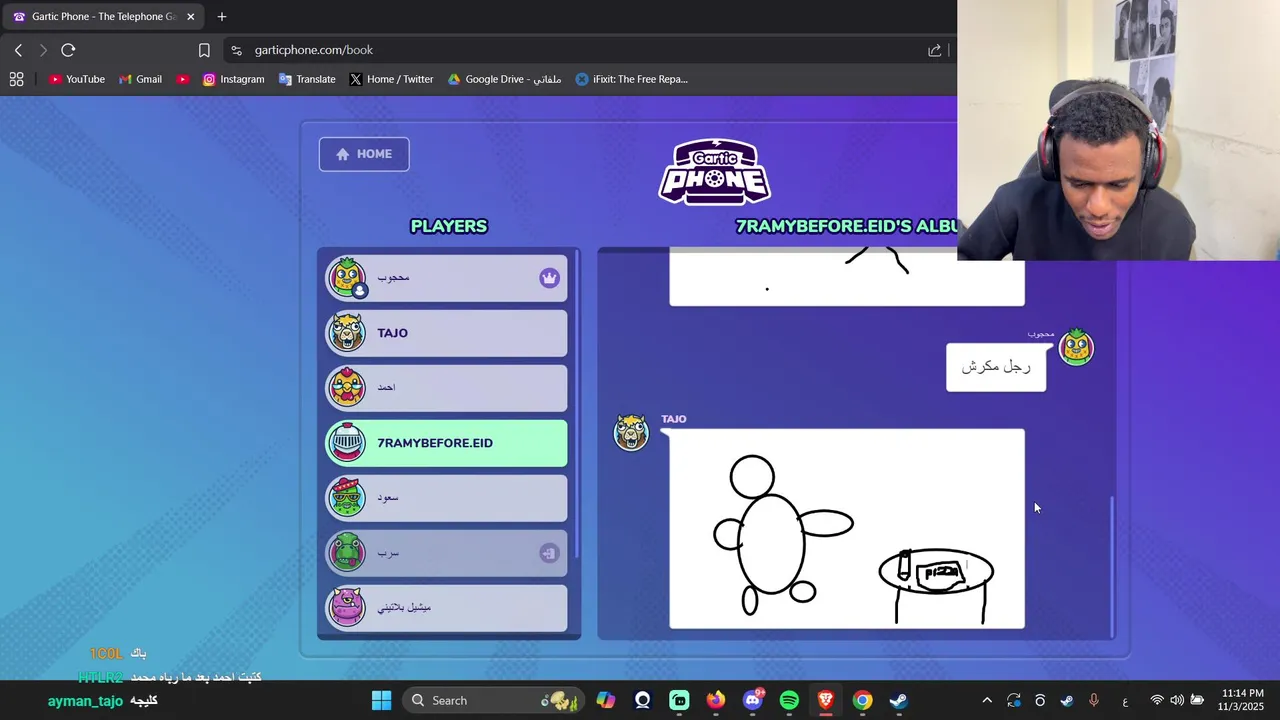Click TAJO's avatar beside the drawing

(x=631, y=432)
